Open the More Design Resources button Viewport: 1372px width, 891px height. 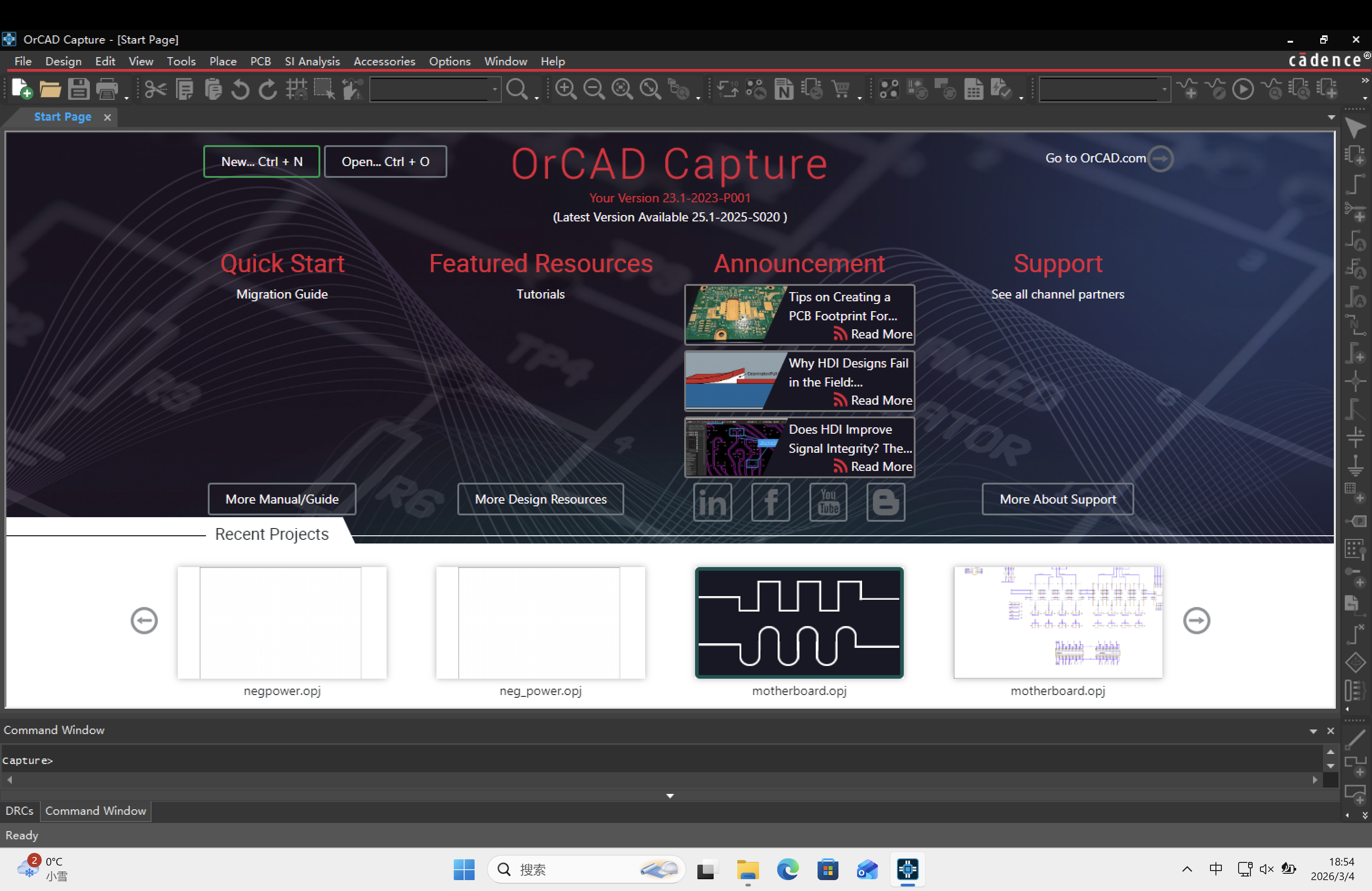point(541,499)
